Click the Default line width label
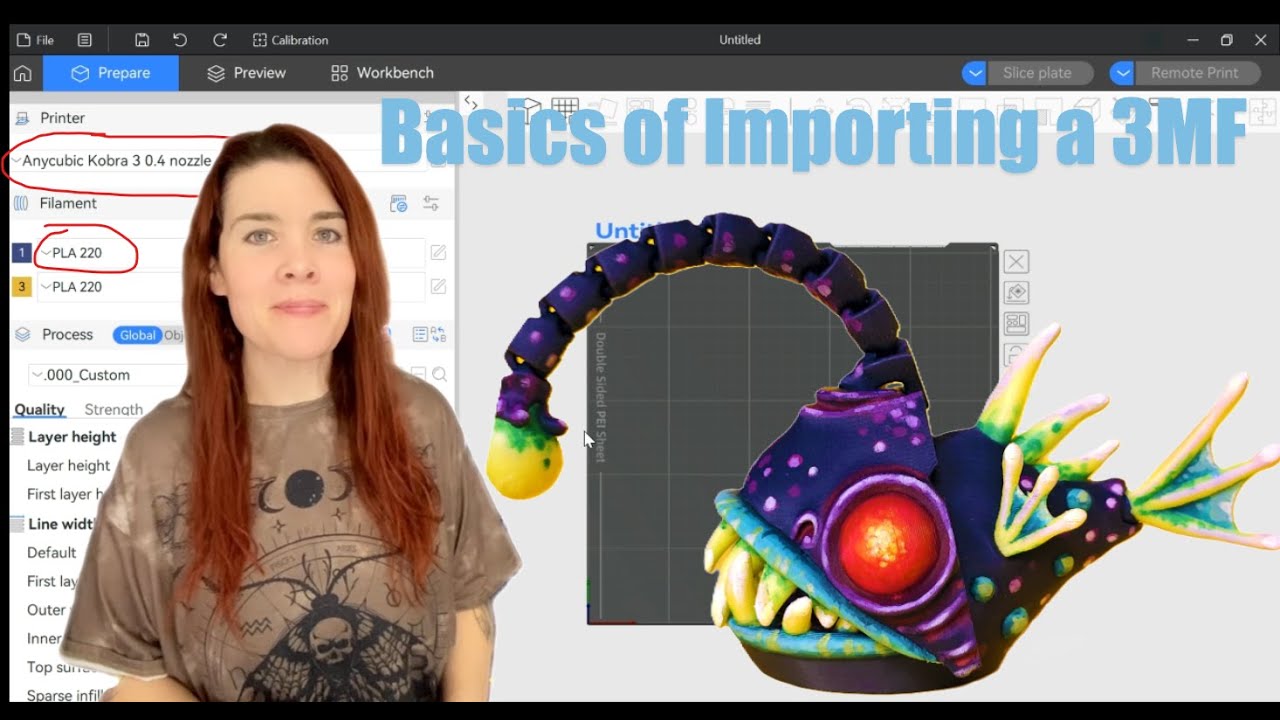Screen dimensions: 1280x720 click(x=51, y=552)
